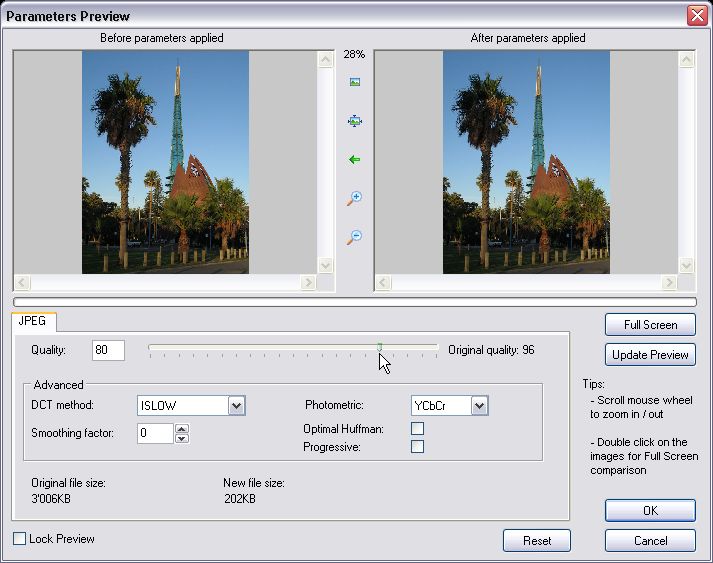This screenshot has height=563, width=713.
Task: Click the '202KB' new file size value
Action: tap(240, 499)
